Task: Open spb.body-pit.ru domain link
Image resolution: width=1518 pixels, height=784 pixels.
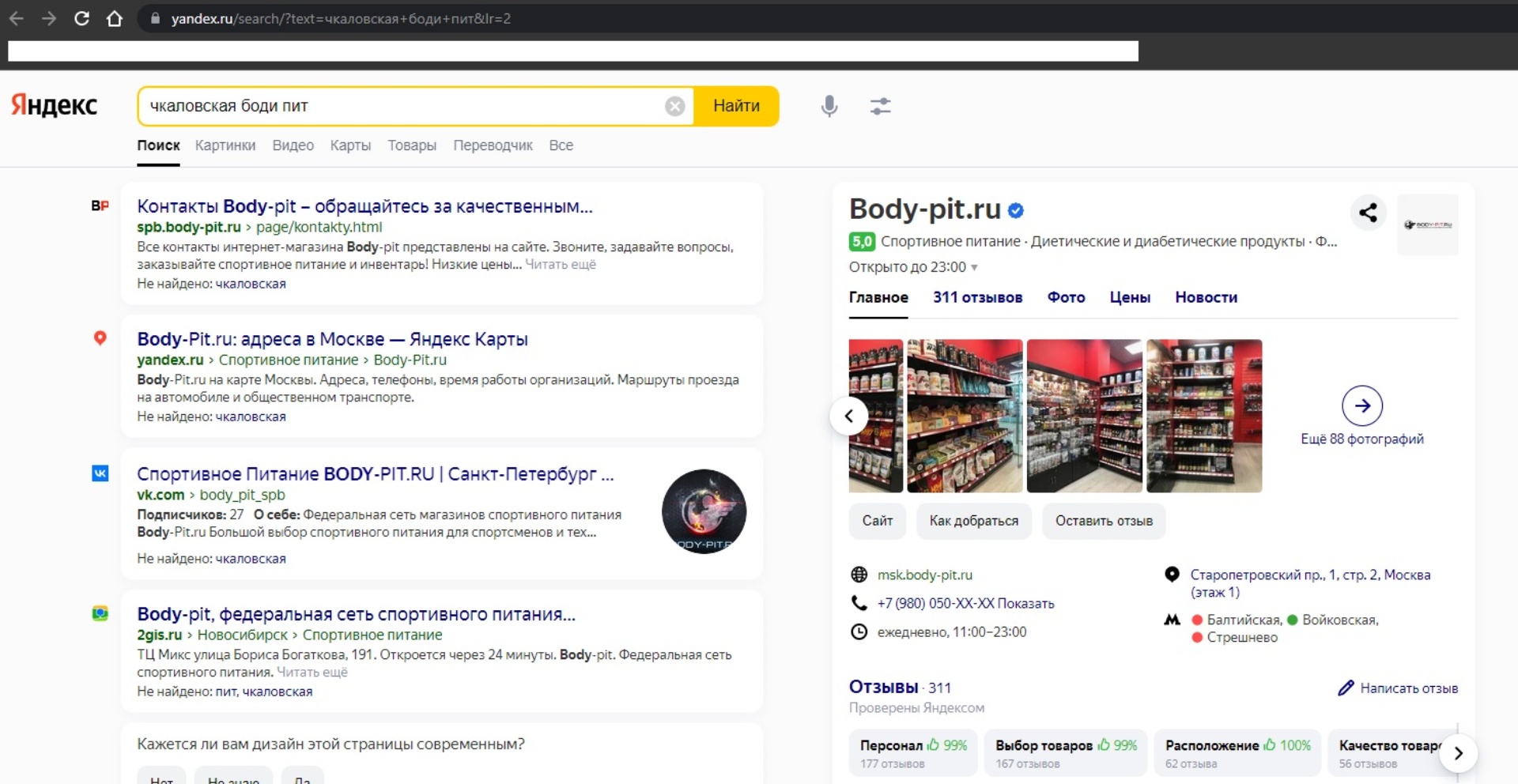Action: (x=189, y=227)
